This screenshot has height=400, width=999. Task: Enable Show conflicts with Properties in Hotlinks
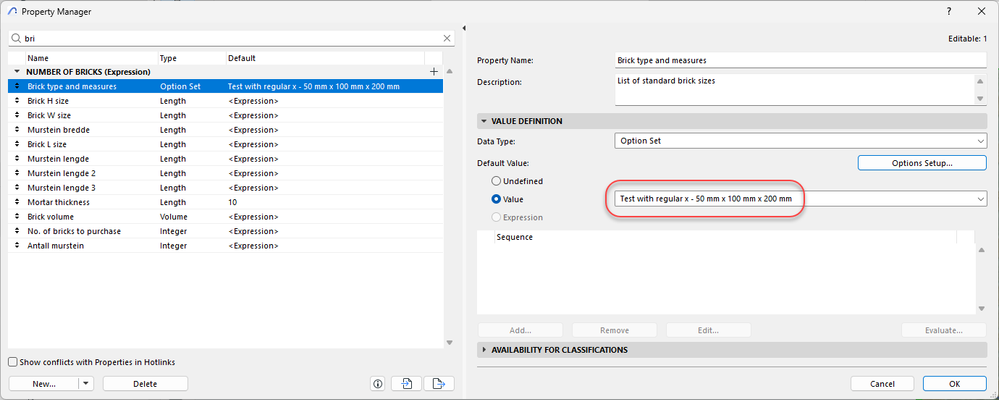[x=13, y=362]
